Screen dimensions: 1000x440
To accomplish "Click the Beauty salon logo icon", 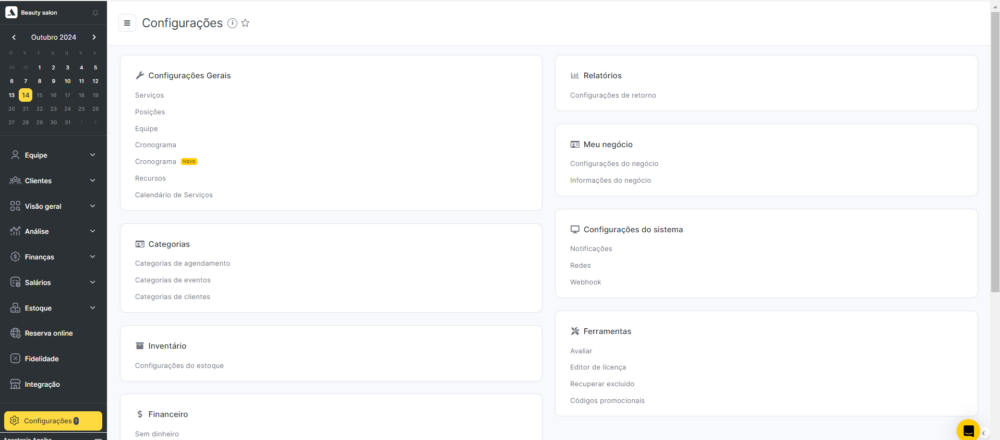I will 11,13.
